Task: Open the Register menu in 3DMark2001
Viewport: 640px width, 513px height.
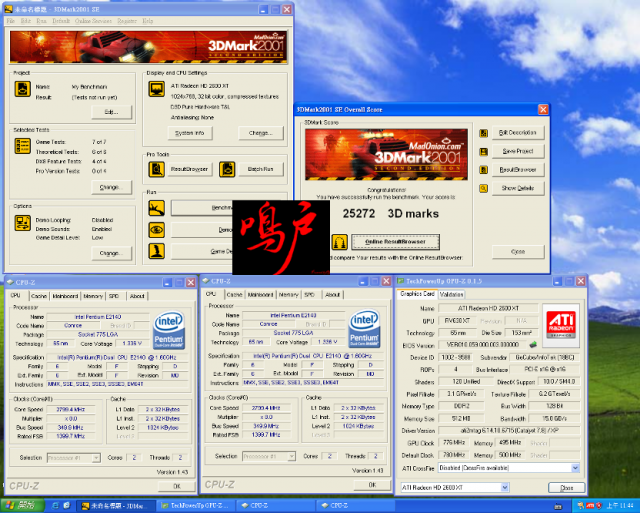Action: [x=127, y=21]
